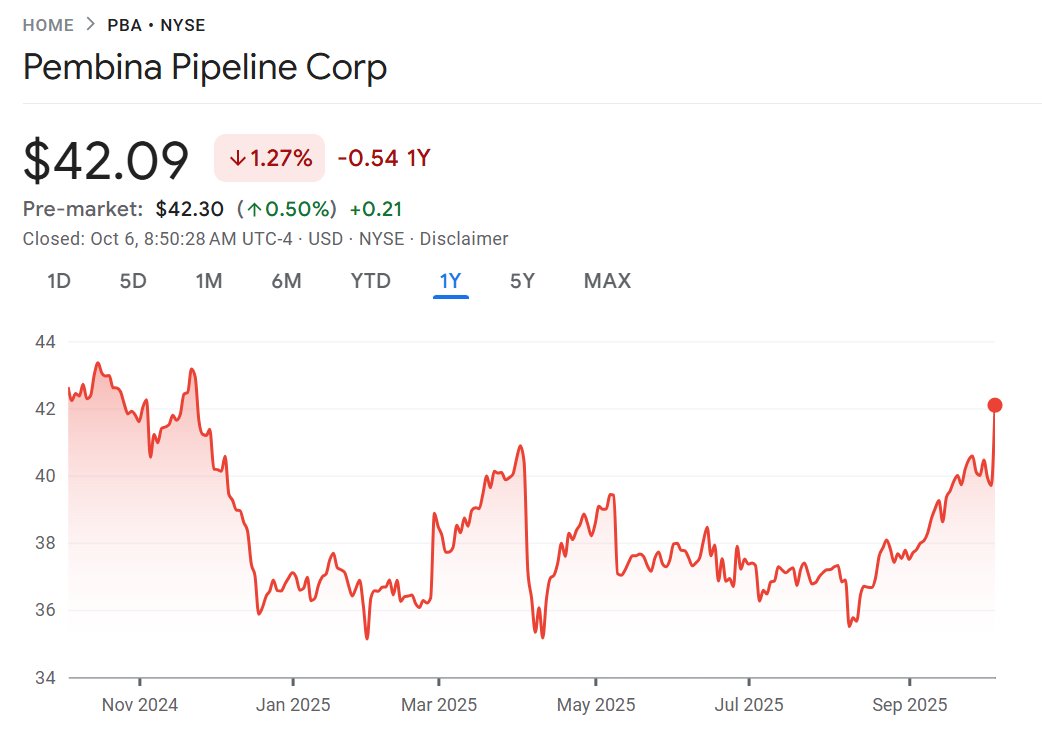
Task: Select the 5D range tab
Action: pos(133,281)
